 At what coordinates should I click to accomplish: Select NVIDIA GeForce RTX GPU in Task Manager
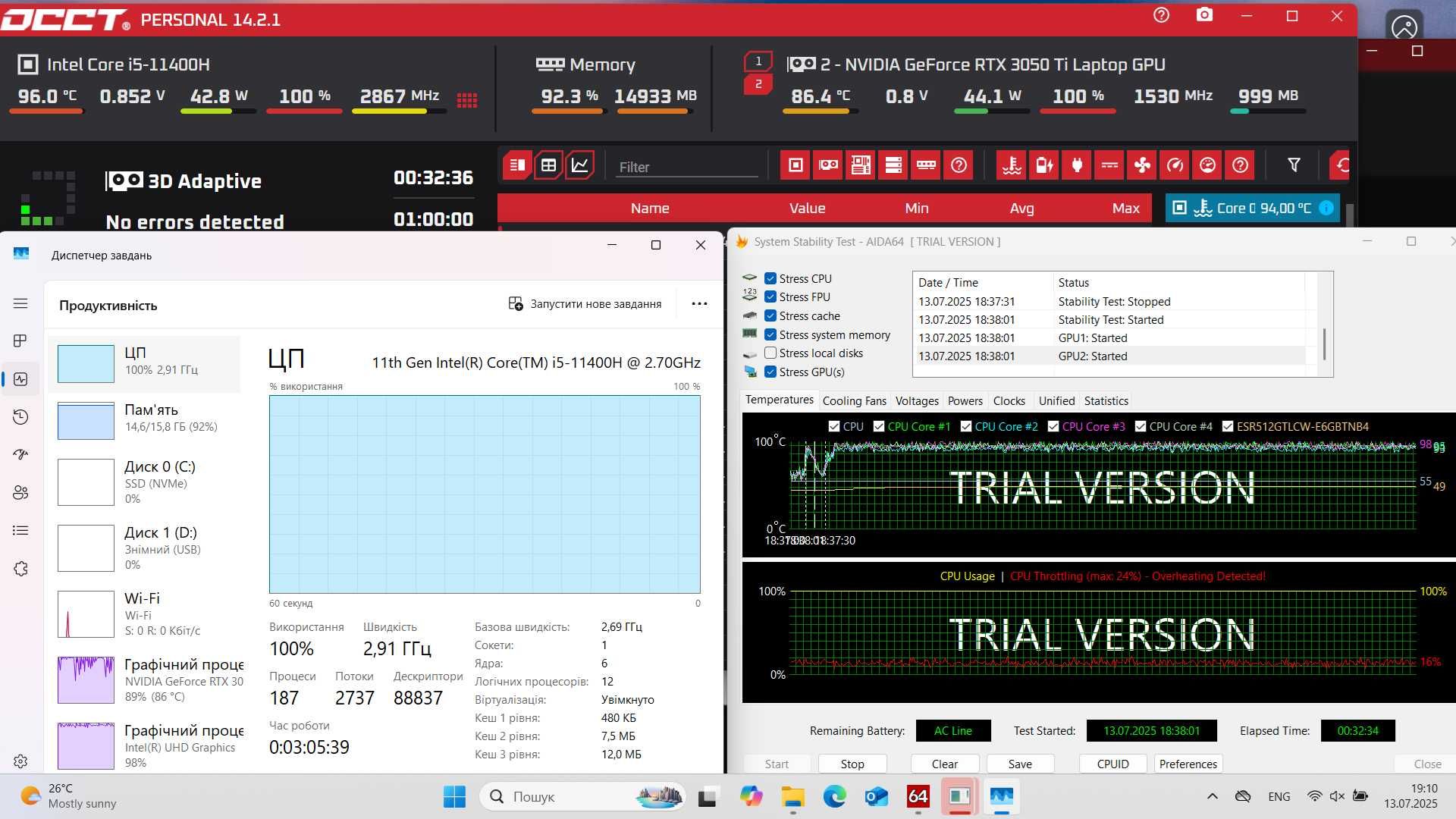point(145,679)
